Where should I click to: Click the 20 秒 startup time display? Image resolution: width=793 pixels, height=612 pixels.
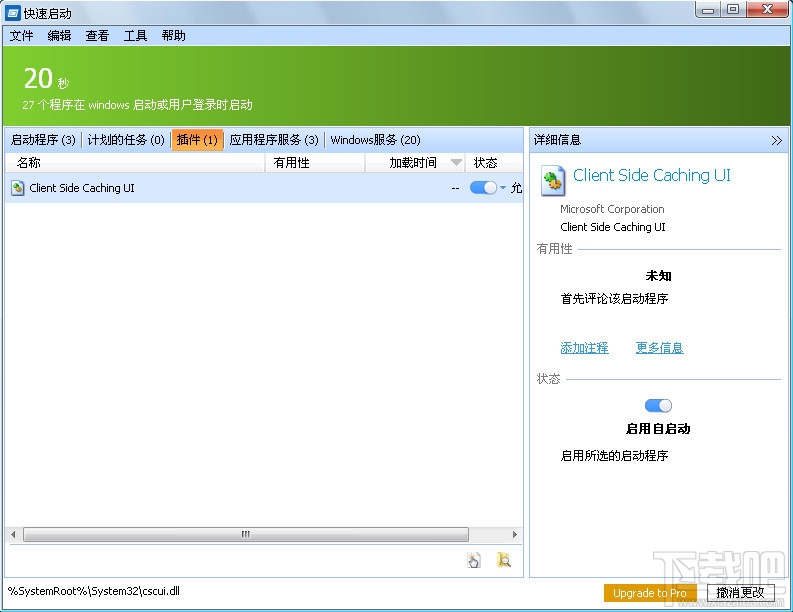click(x=46, y=79)
